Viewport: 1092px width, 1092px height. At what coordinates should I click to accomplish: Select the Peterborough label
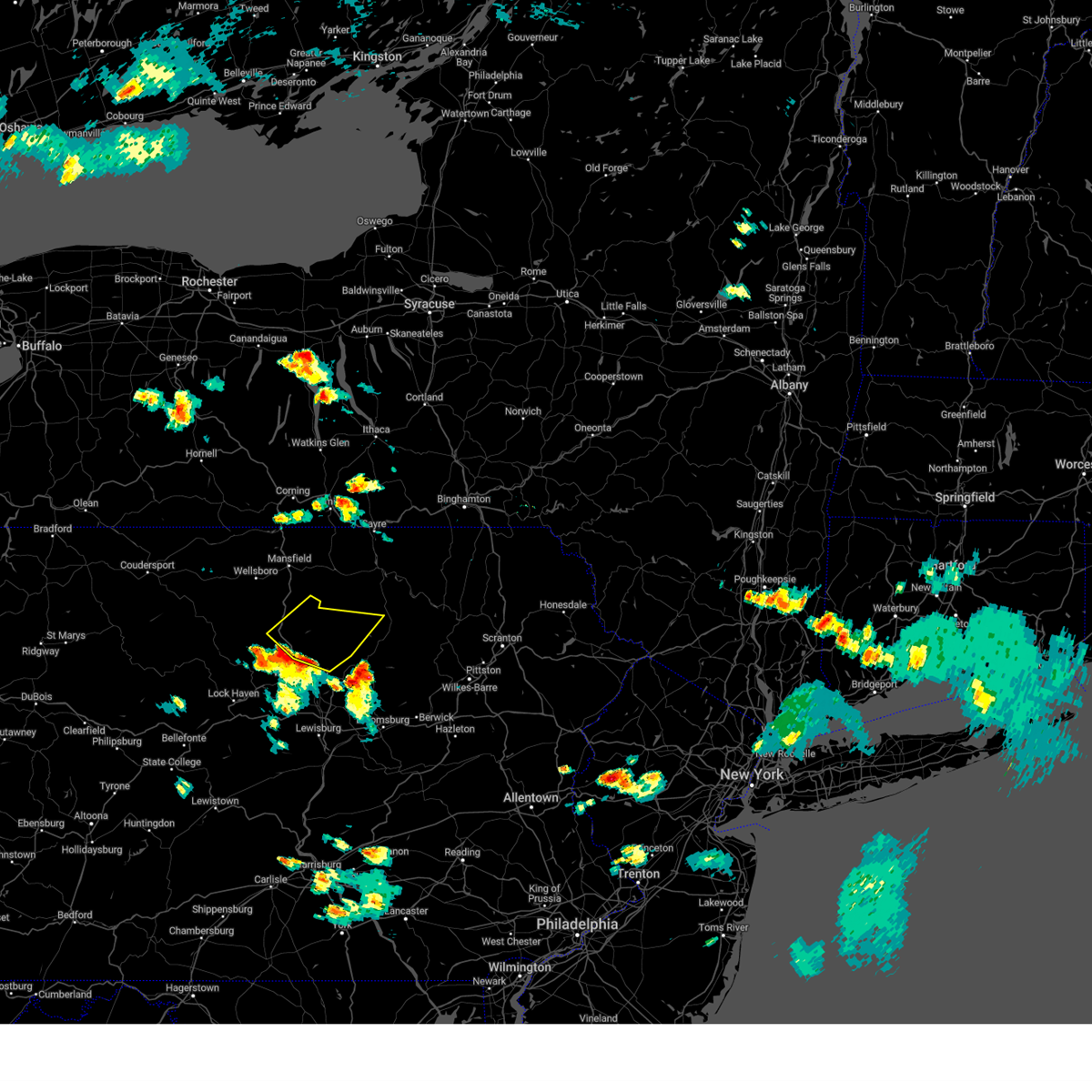point(102,44)
